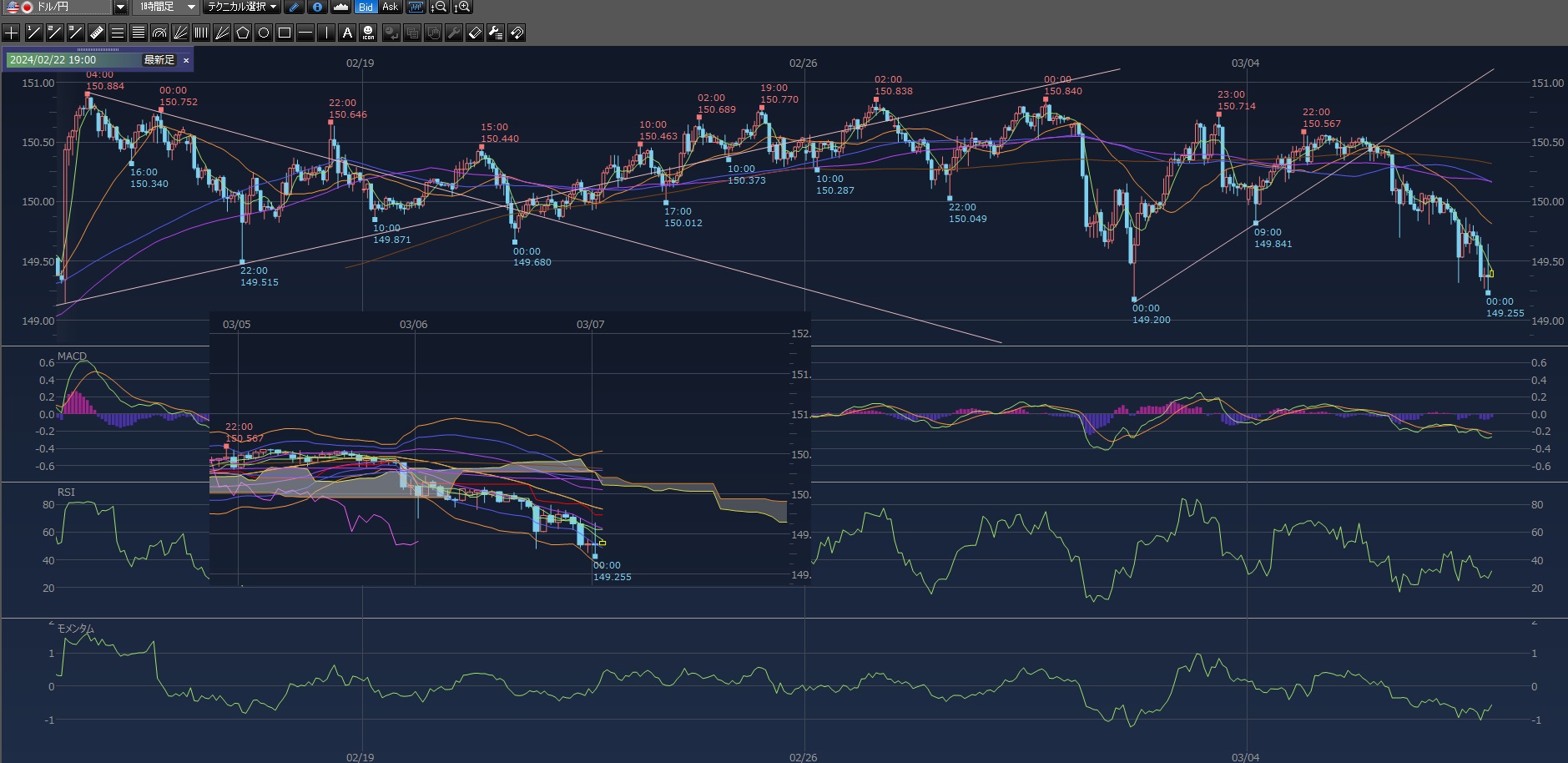
Task: Expand the 1時間足 timeframe dropdown
Action: [191, 7]
